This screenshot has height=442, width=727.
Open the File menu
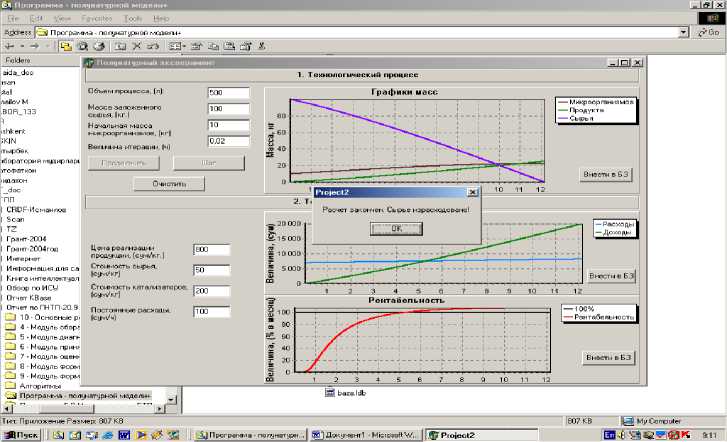point(10,18)
